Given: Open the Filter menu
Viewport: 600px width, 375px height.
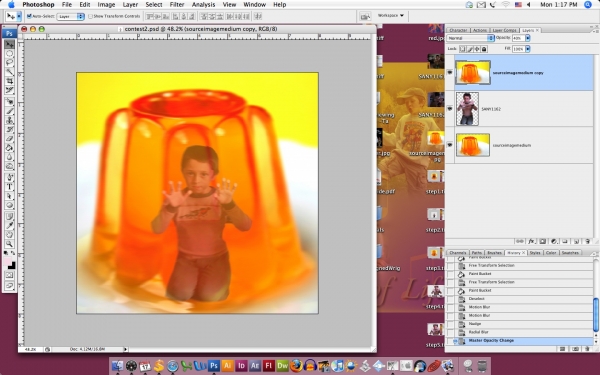Looking at the screenshot, I should (177, 5).
